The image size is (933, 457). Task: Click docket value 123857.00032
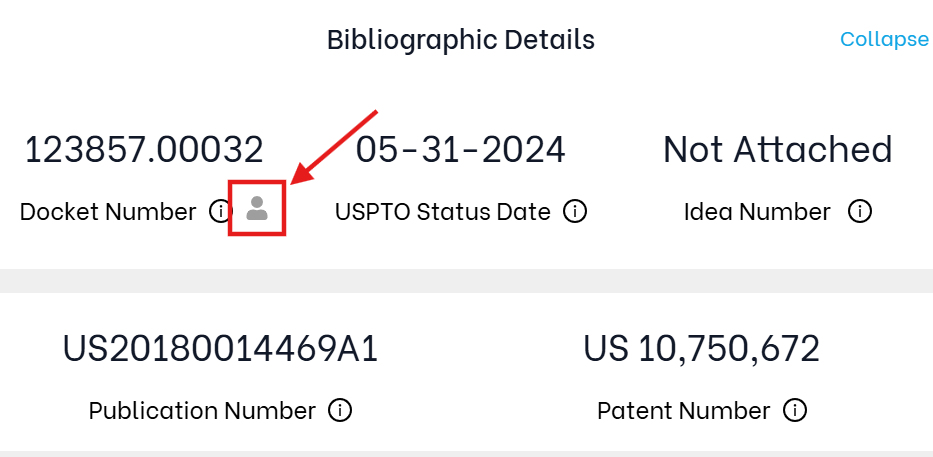144,149
